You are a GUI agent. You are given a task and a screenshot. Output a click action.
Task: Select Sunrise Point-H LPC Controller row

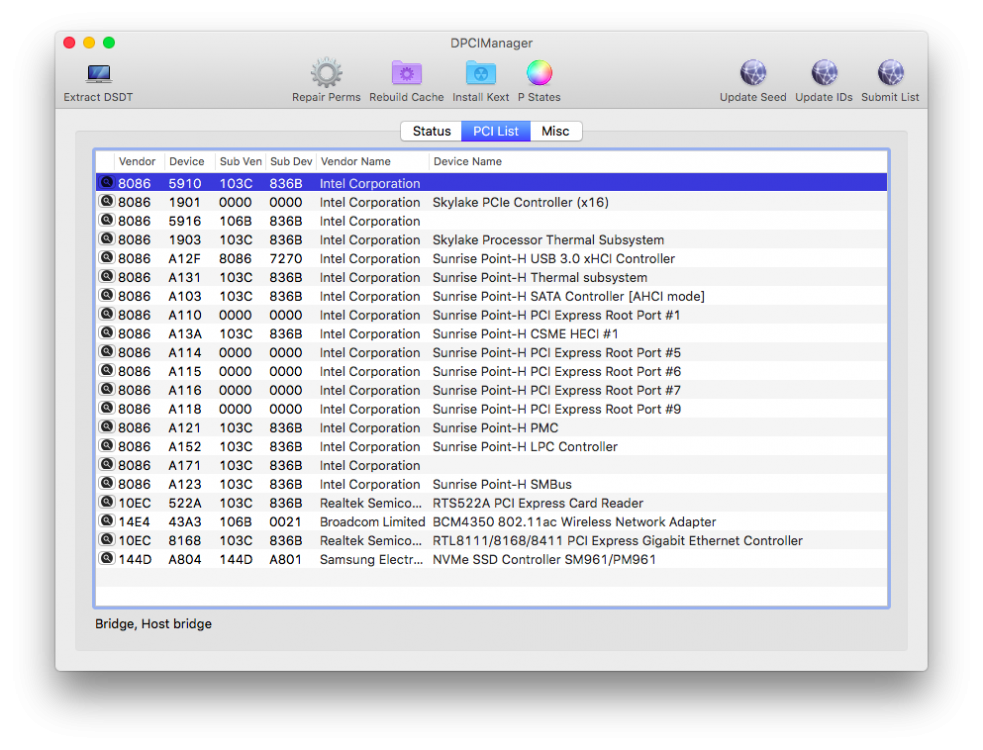coord(492,446)
